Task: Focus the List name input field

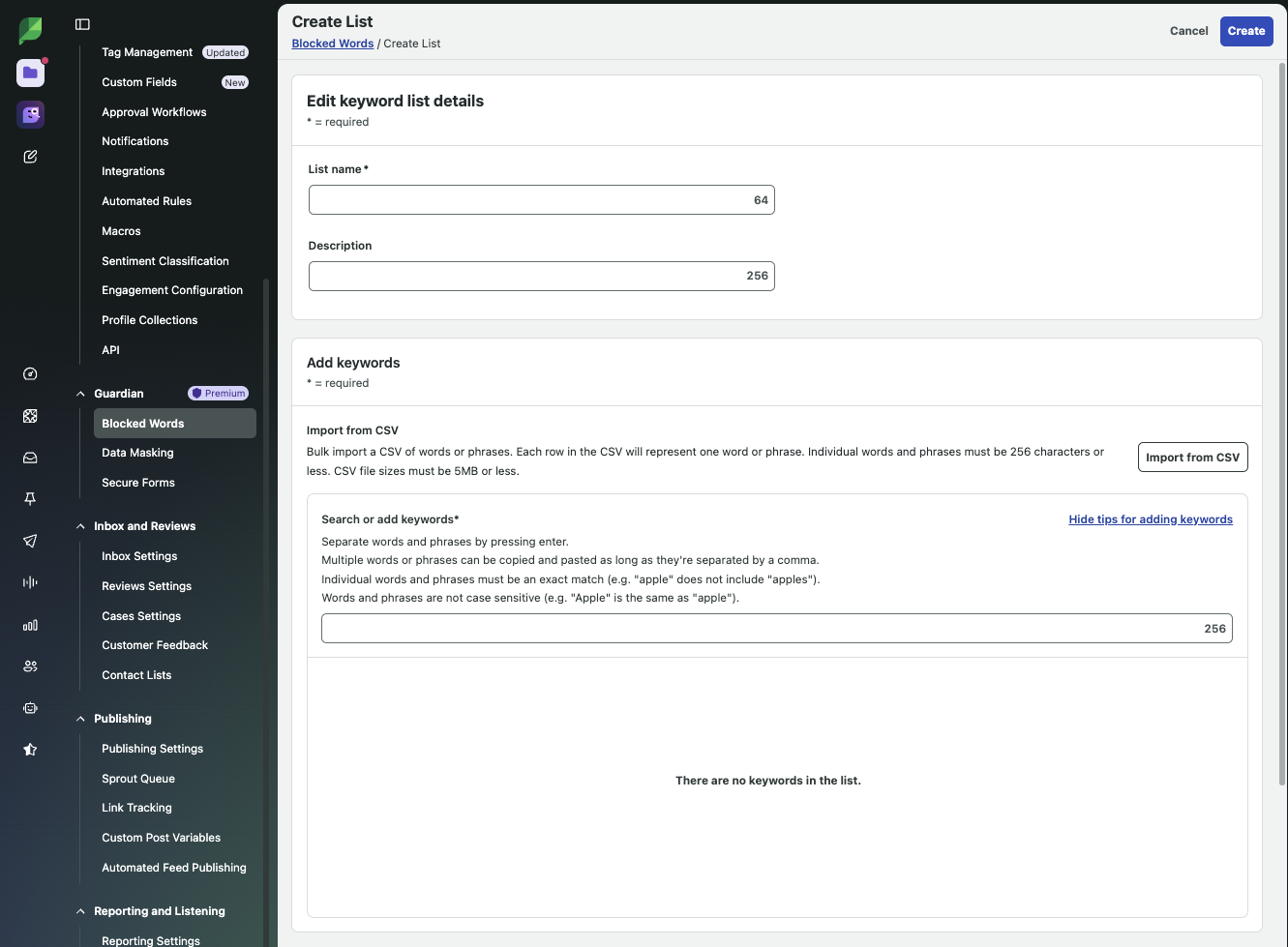Action: click(542, 200)
